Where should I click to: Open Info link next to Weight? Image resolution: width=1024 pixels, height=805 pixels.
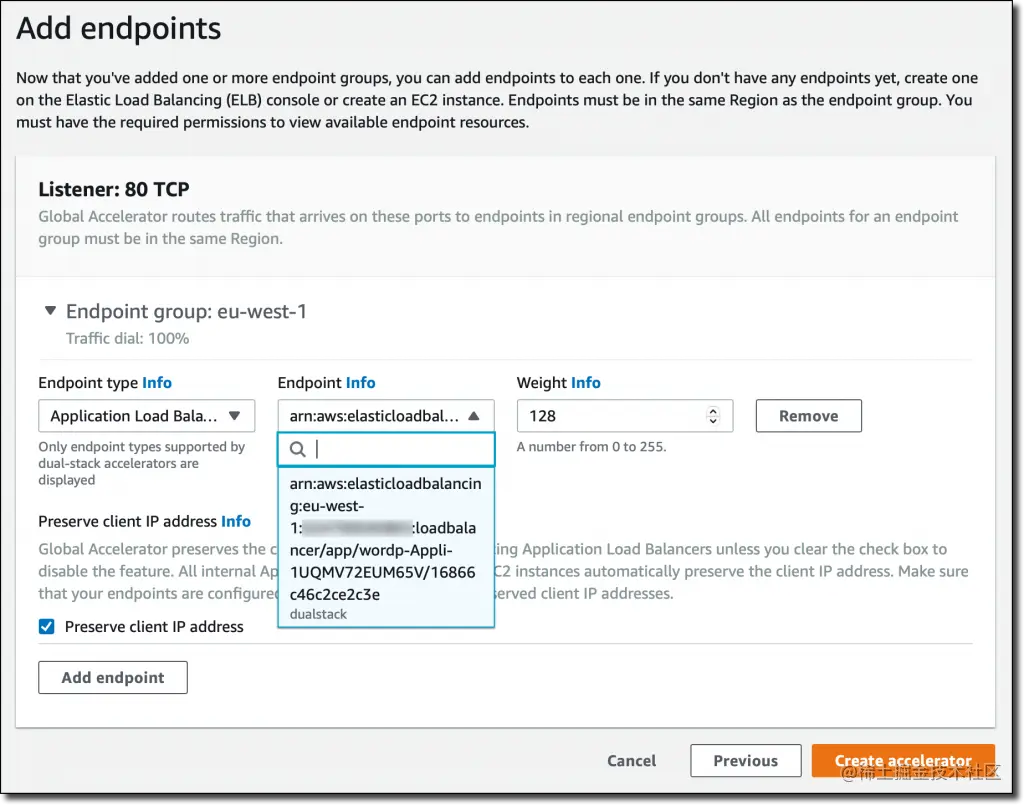click(x=586, y=383)
